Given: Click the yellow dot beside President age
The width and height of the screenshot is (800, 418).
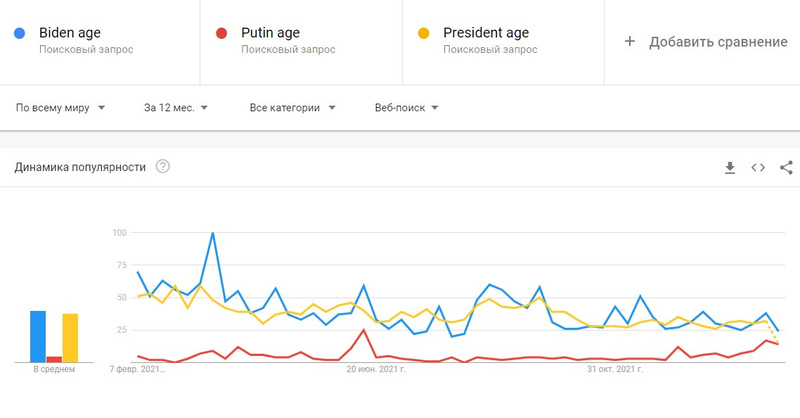Looking at the screenshot, I should 423,34.
